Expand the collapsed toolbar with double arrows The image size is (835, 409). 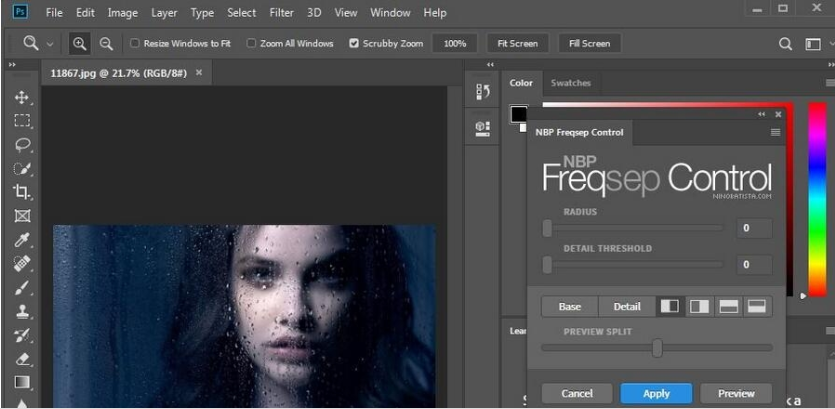click(x=12, y=65)
